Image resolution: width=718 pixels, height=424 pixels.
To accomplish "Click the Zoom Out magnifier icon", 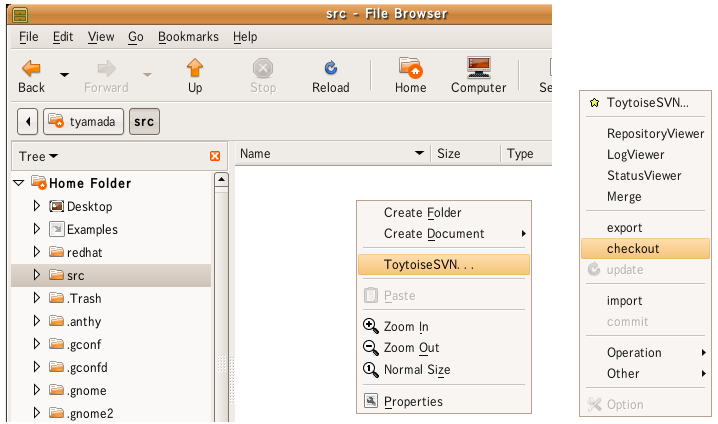I will coord(370,348).
